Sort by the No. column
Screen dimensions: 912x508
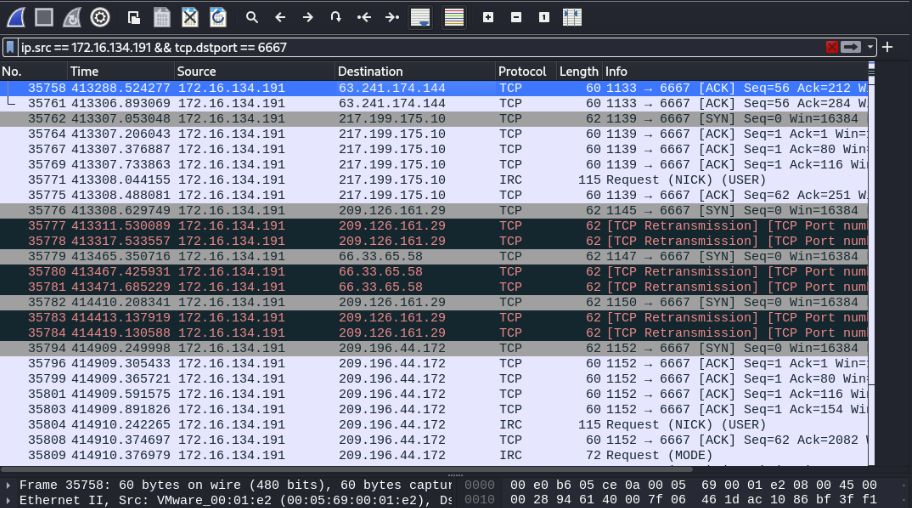click(x=34, y=72)
